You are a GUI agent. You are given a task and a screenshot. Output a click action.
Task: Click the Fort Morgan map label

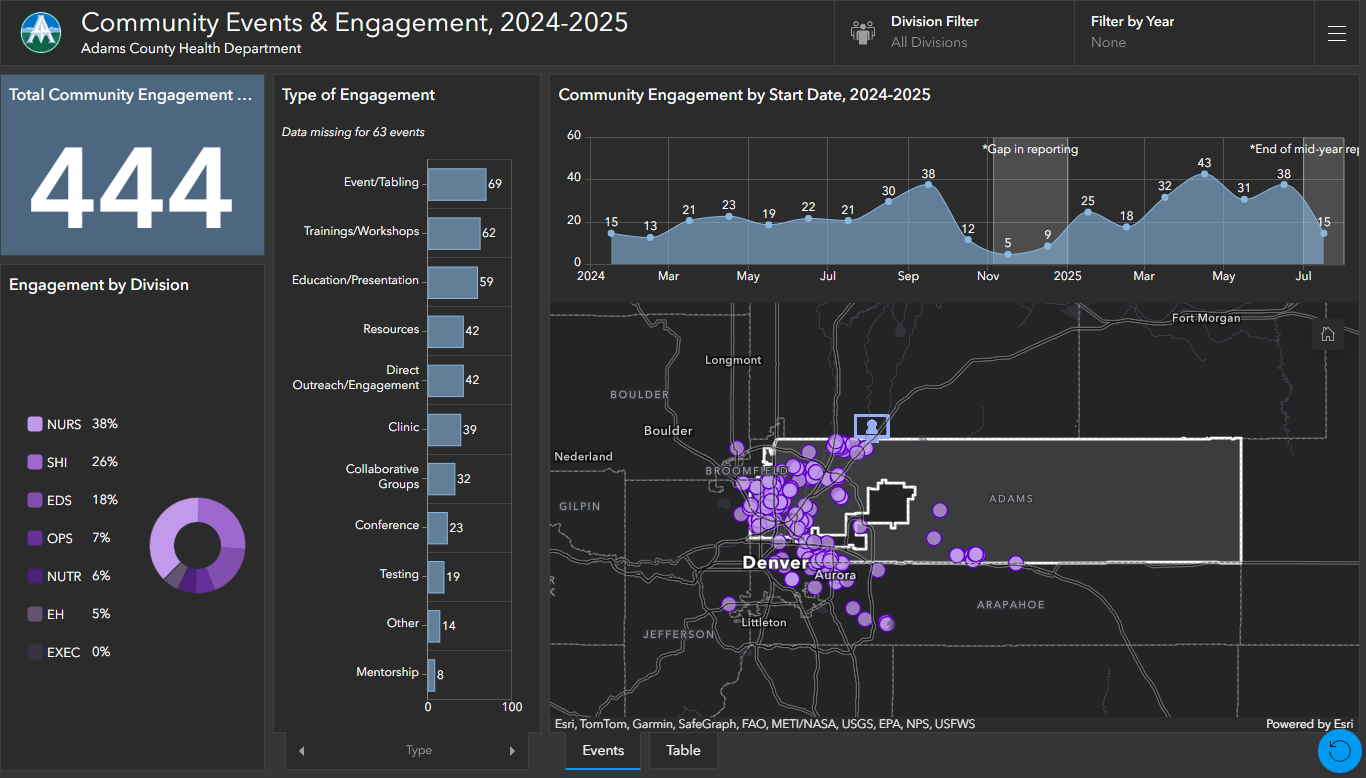coord(1206,318)
